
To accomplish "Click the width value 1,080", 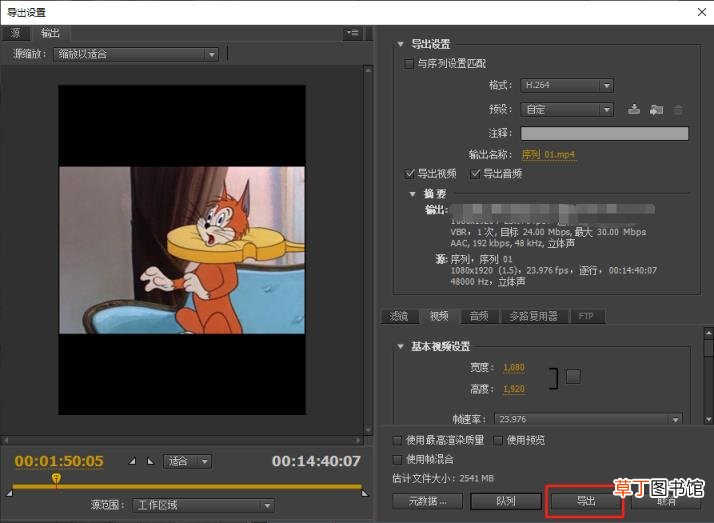I will tap(514, 367).
